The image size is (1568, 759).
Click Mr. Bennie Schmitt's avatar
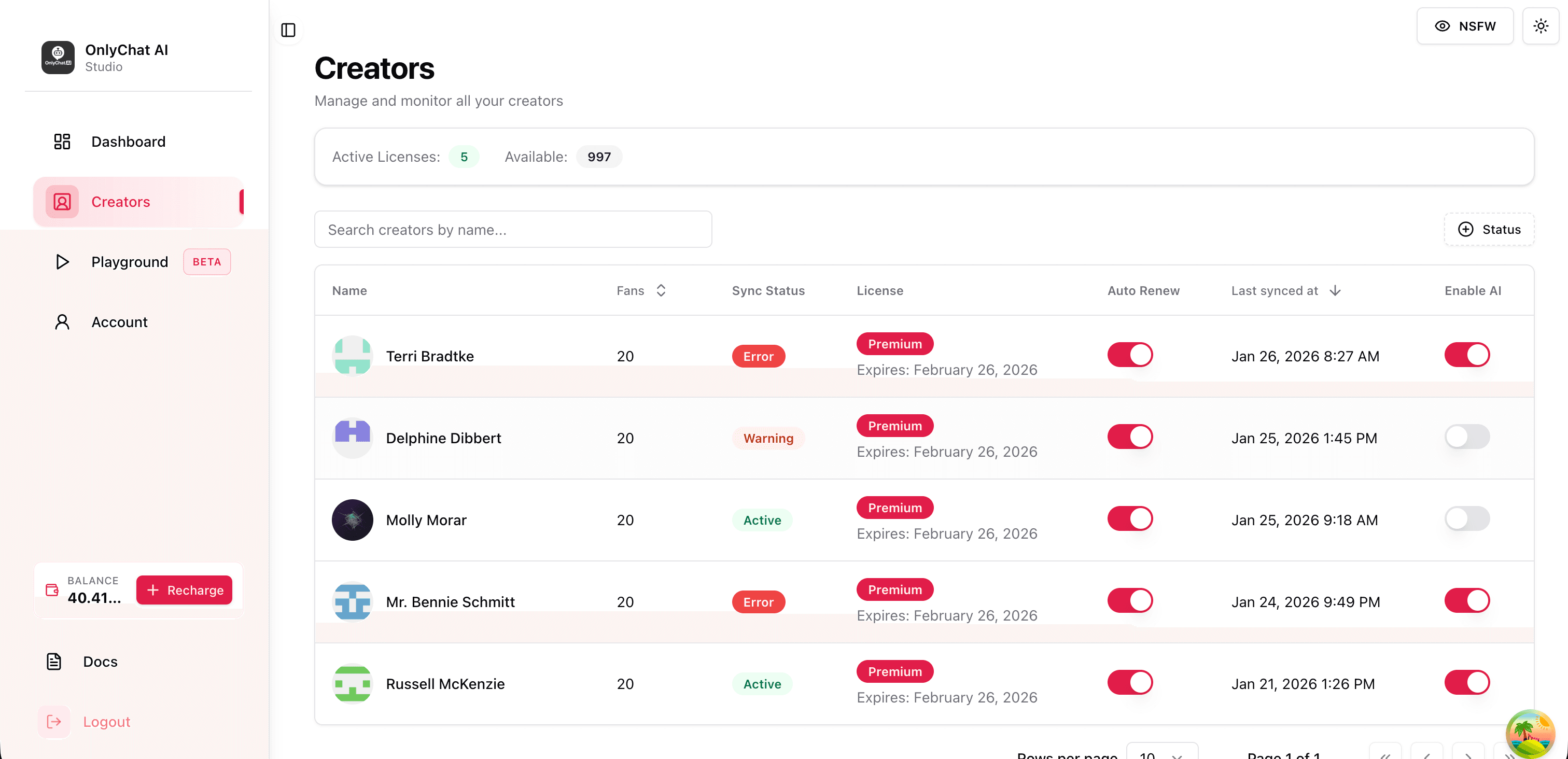[353, 602]
